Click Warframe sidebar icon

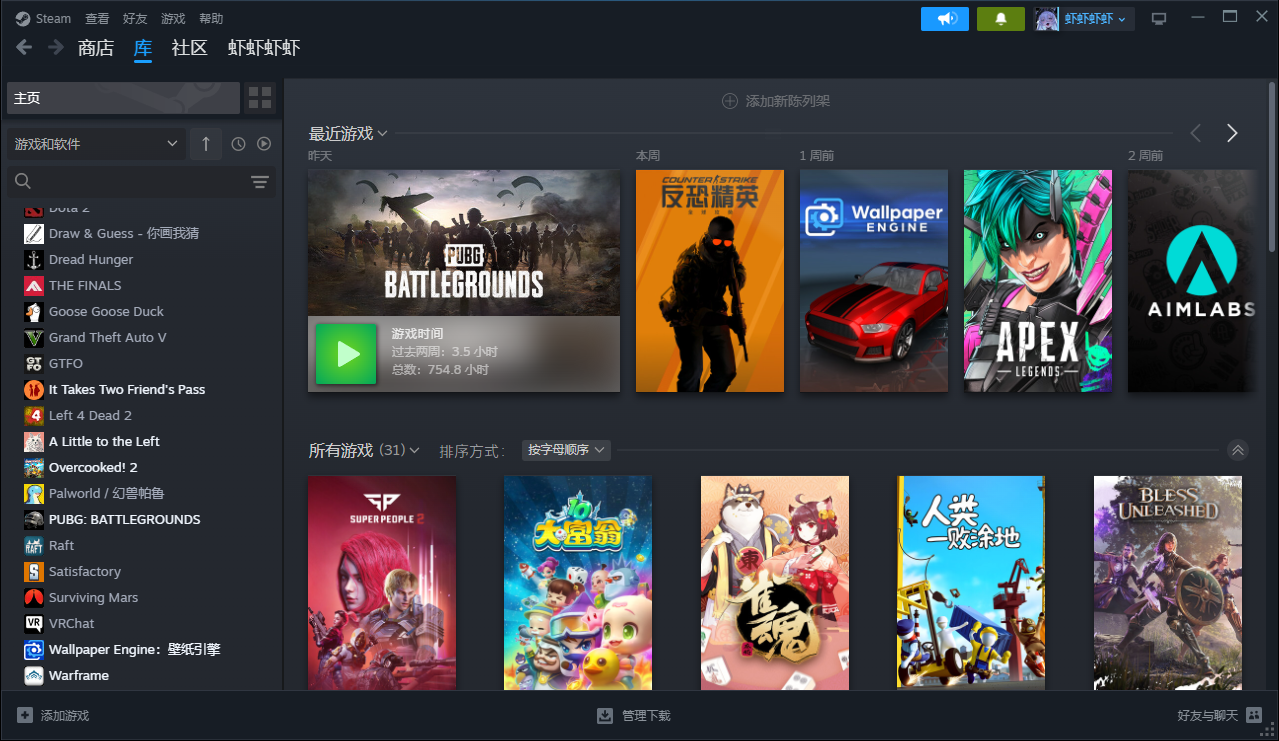(34, 675)
